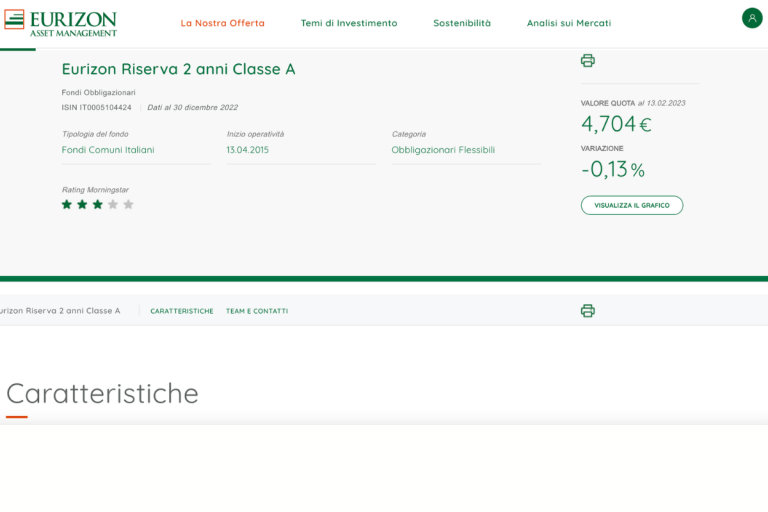Click the Fondi Comuni Italiani value
Screen dimensions: 768x512
108,150
